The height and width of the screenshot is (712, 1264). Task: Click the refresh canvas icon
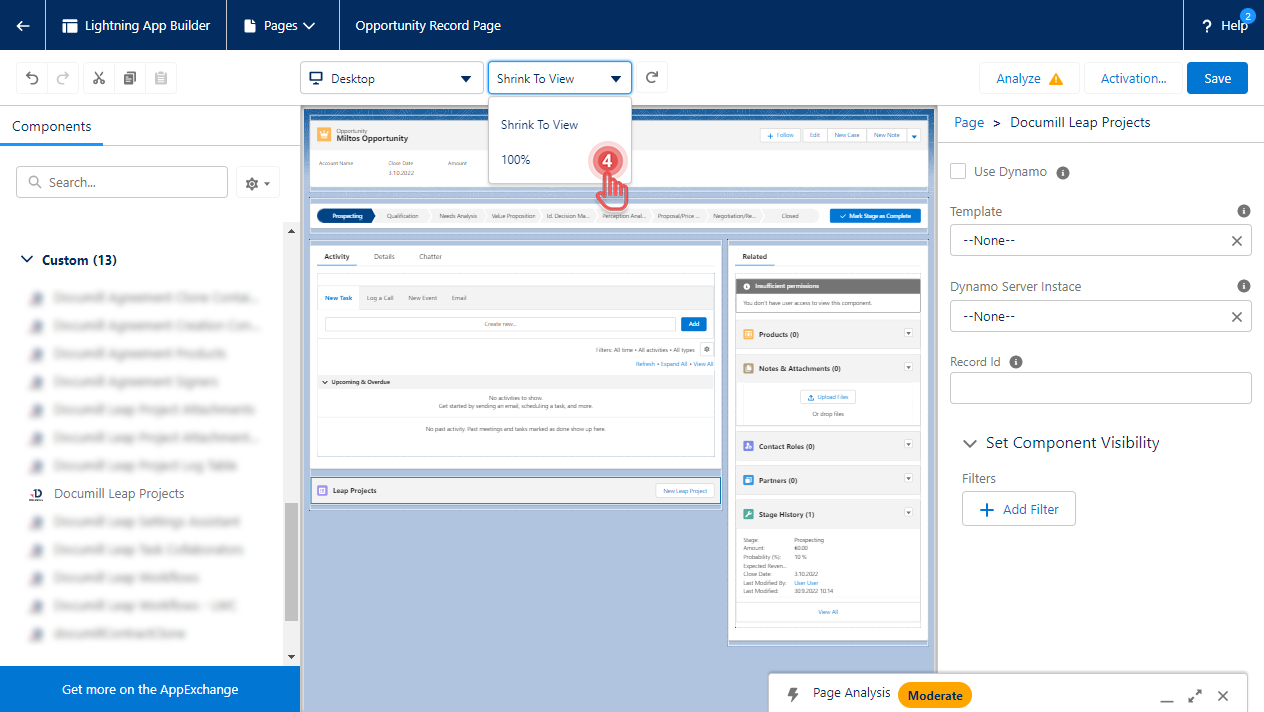coord(652,78)
